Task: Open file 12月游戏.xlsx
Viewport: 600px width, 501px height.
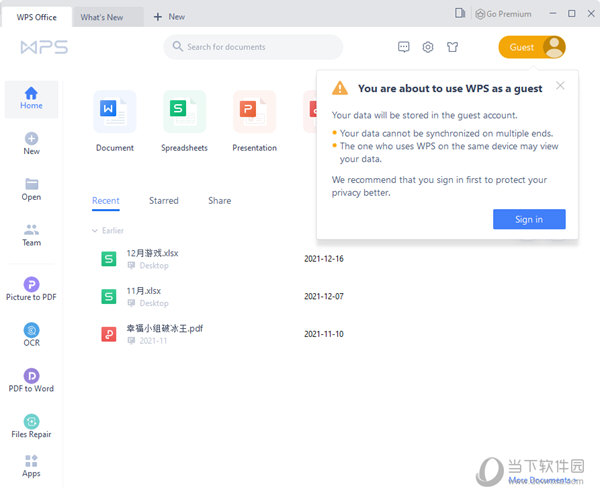Action: pyautogui.click(x=152, y=253)
